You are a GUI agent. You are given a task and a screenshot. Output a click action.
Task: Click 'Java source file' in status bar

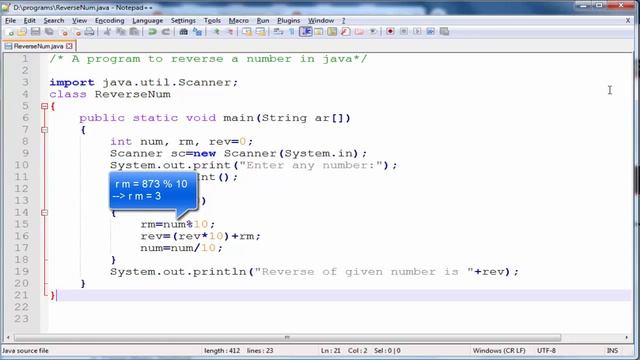pos(25,351)
